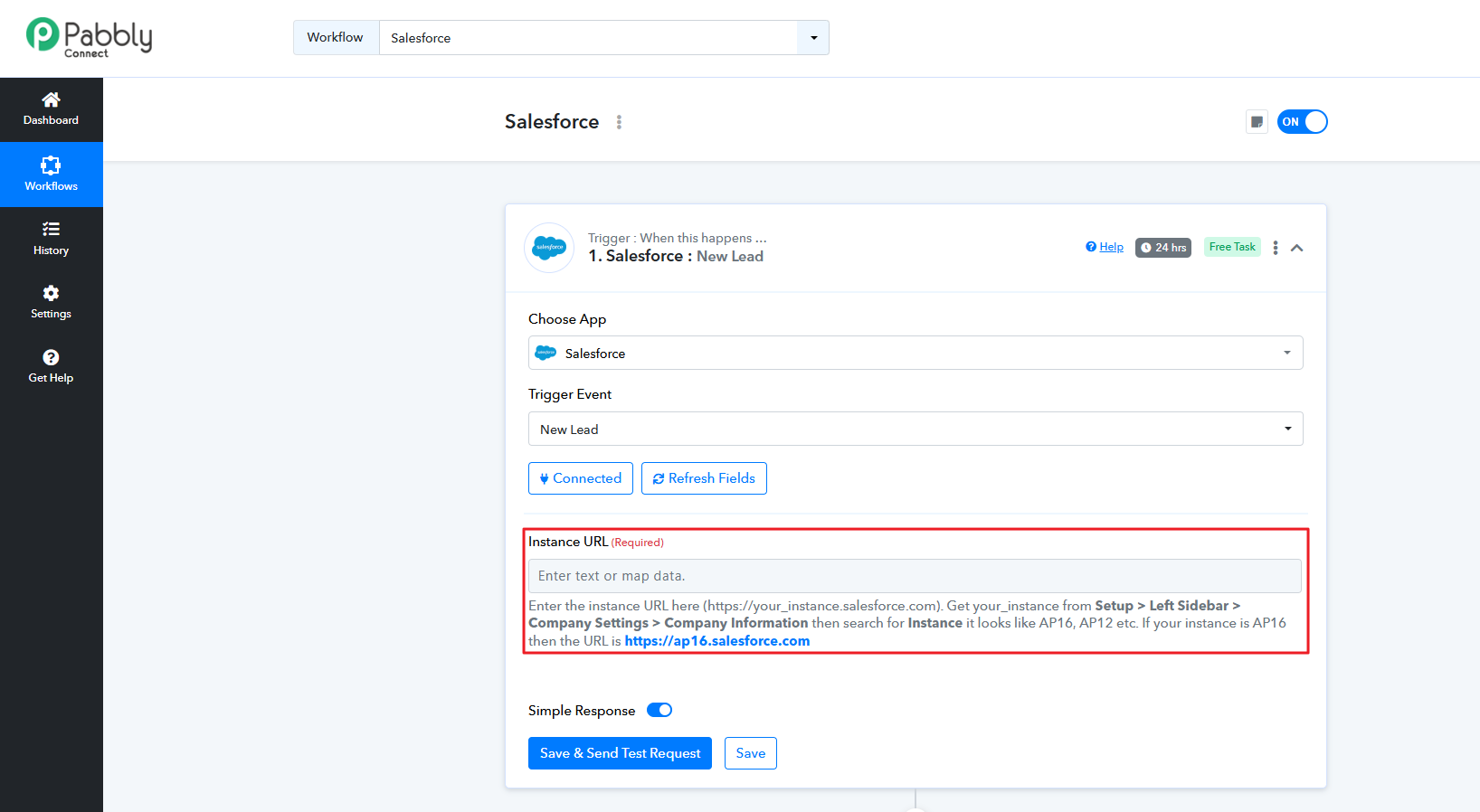Screen dimensions: 1480x812
Task: Open the ap16.salesforce.com example link
Action: pyautogui.click(x=716, y=641)
